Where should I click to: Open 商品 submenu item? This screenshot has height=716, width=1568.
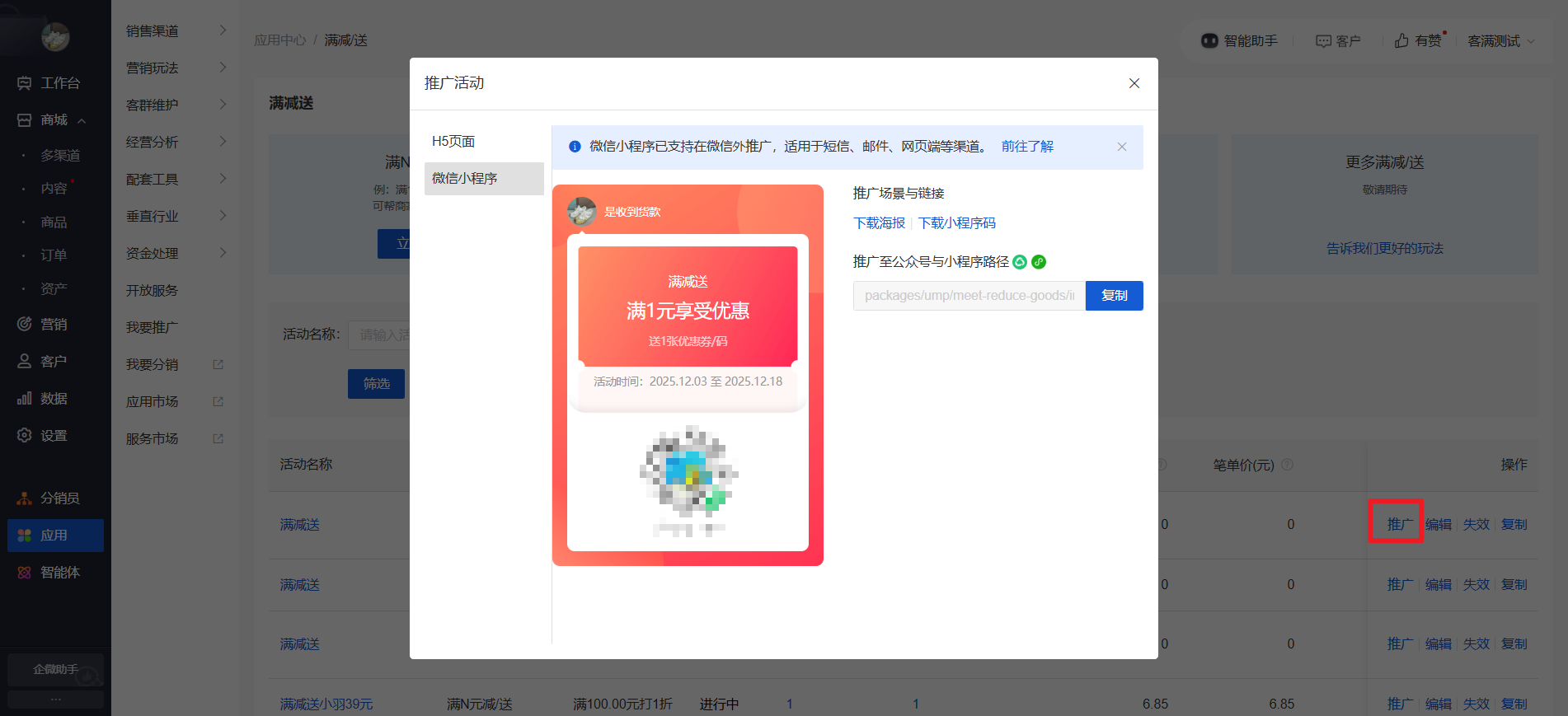pos(54,222)
